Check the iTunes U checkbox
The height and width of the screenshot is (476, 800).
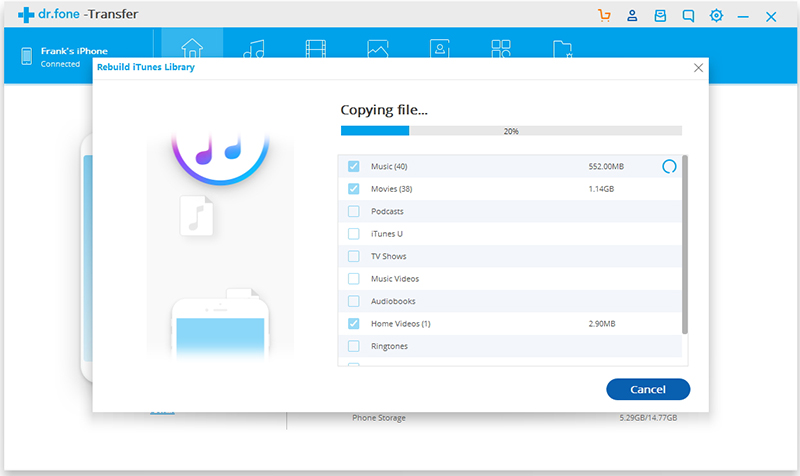click(354, 234)
